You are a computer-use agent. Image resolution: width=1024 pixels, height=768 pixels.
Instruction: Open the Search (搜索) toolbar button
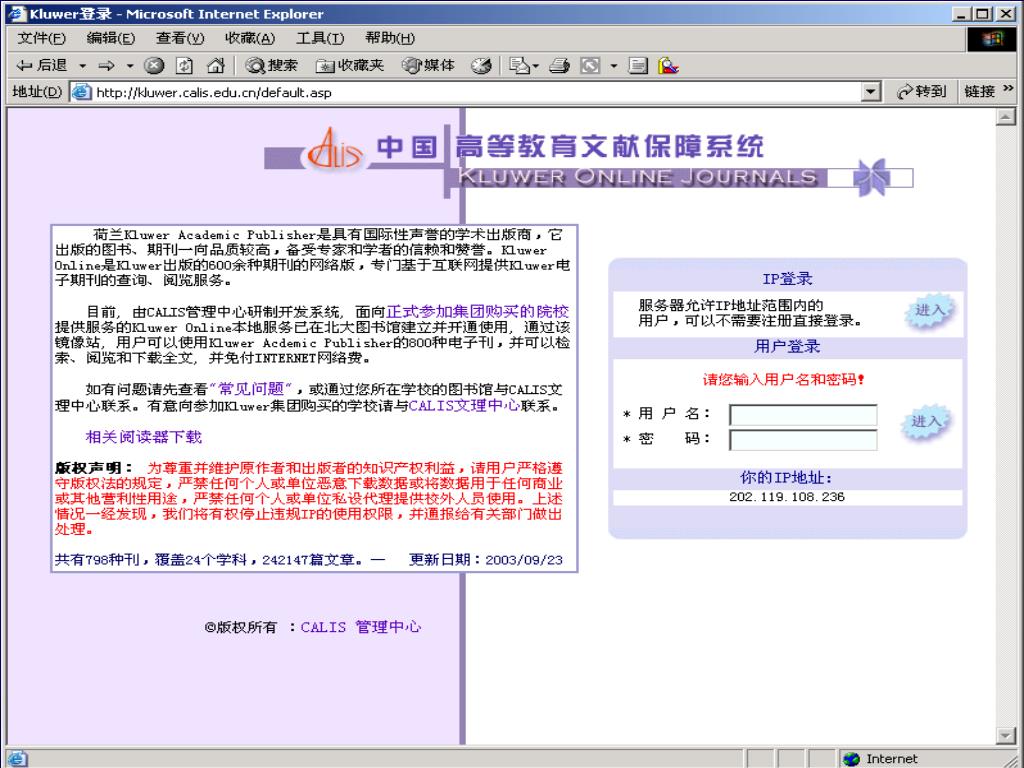tap(272, 65)
